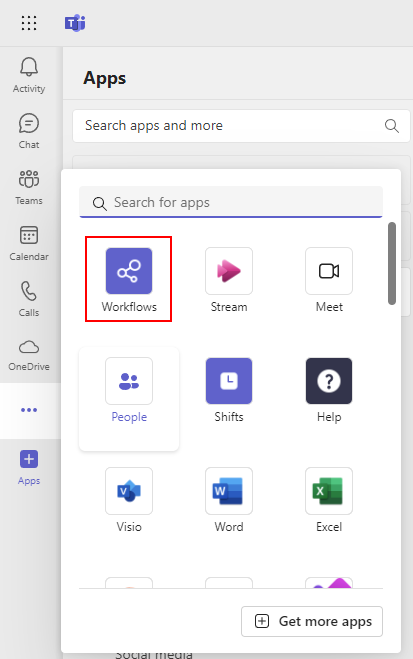Click the Search apps and more field

point(241,126)
